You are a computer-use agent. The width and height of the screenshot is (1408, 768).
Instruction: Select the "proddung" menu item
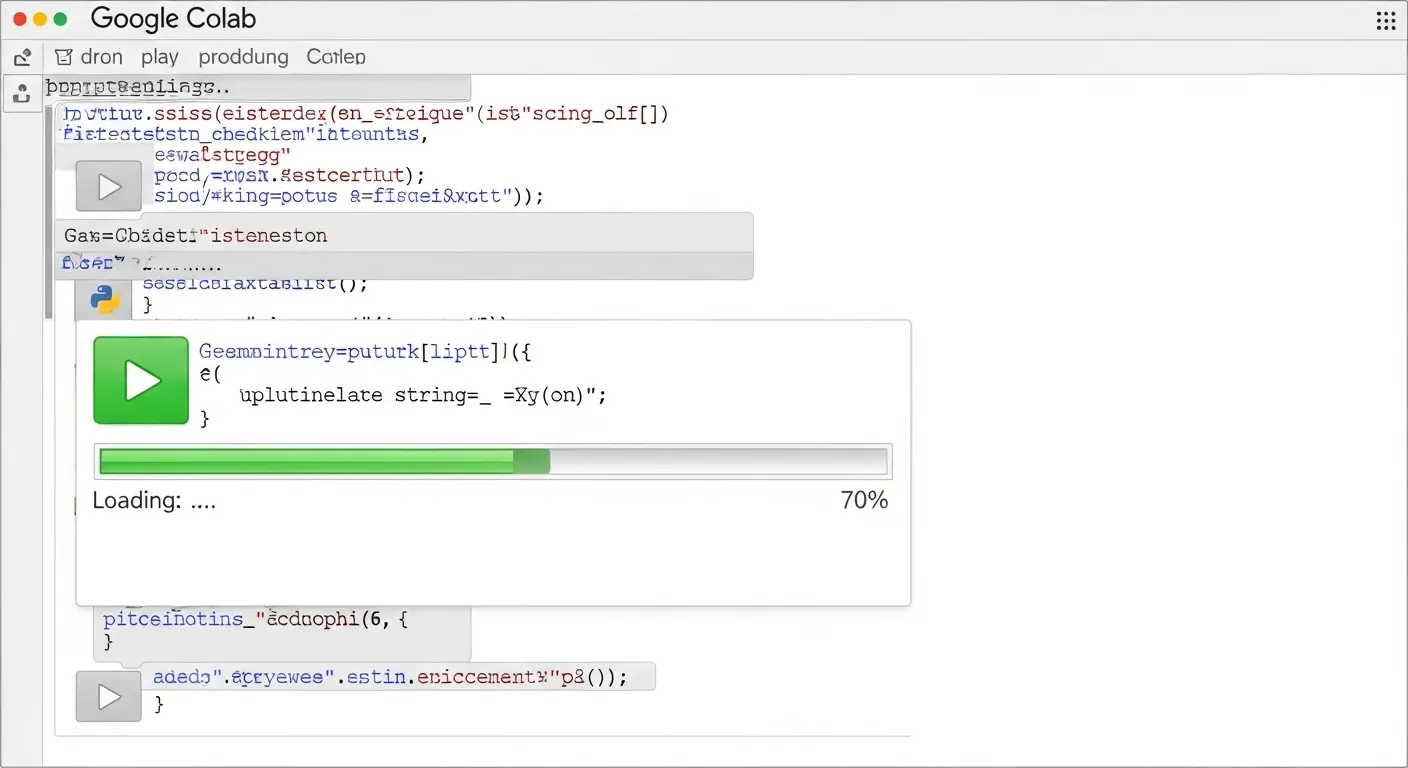pyautogui.click(x=243, y=57)
